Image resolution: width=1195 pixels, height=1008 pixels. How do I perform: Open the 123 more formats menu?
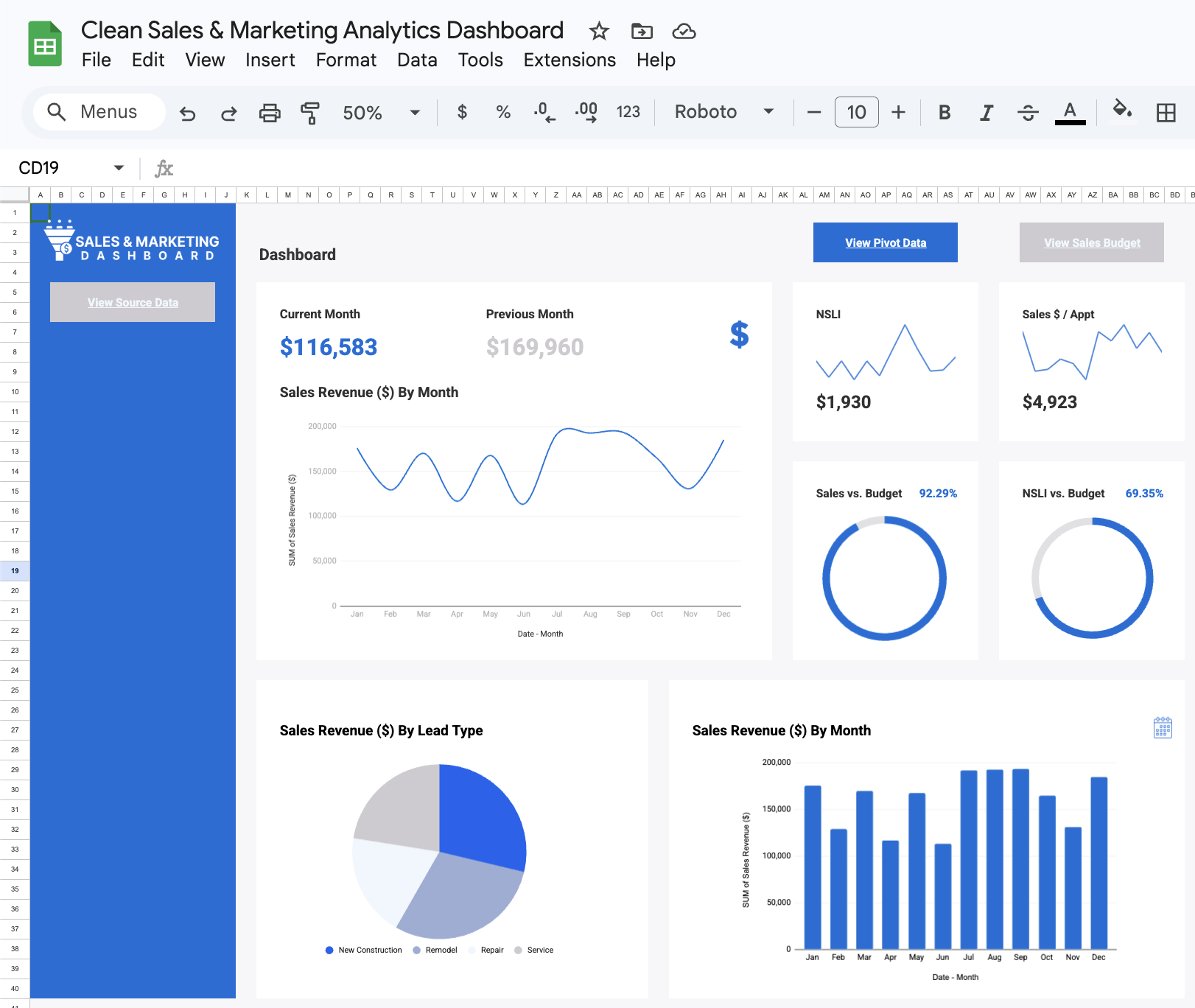click(628, 112)
